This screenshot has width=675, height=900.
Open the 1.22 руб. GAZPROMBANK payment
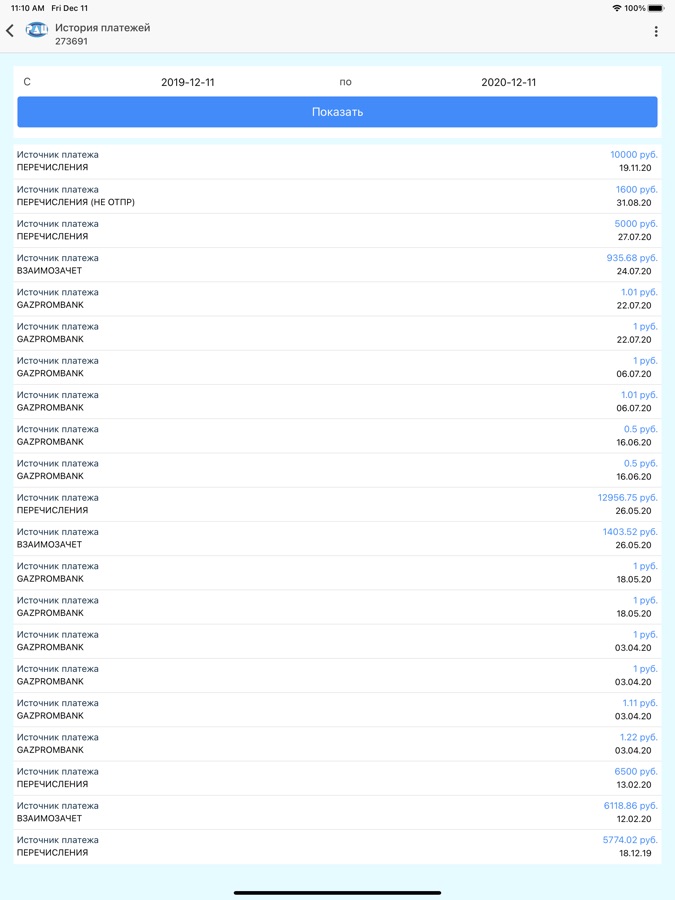[x=337, y=743]
